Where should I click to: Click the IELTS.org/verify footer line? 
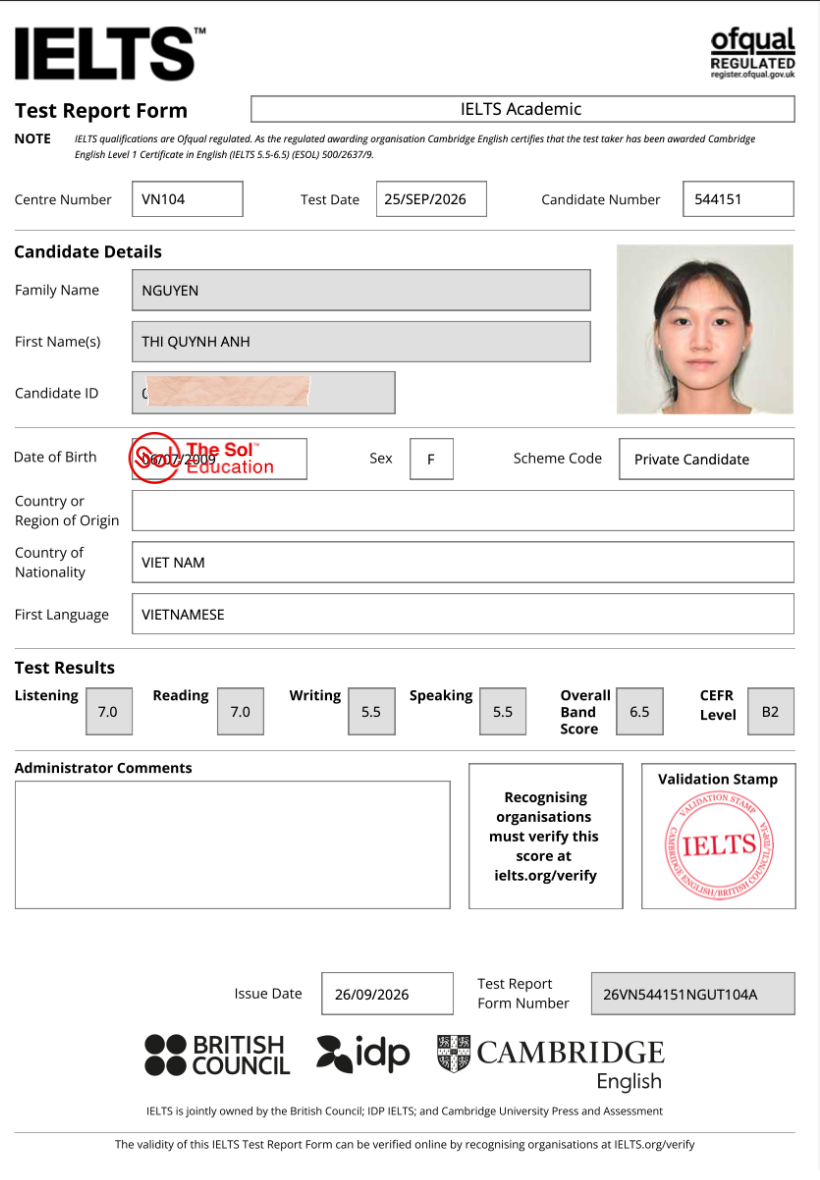click(405, 1144)
